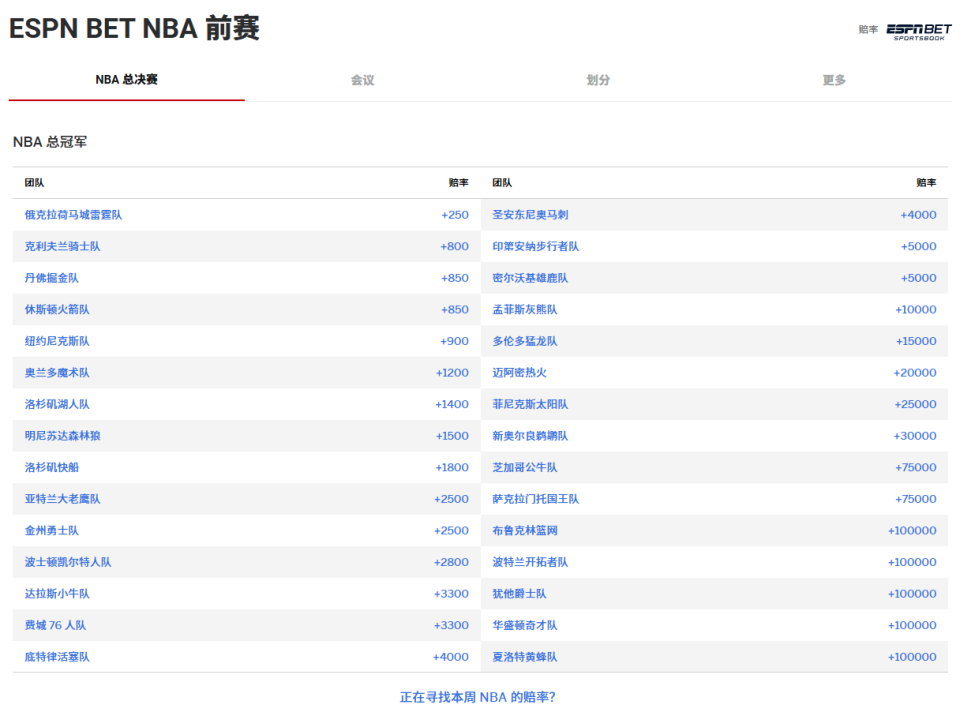Follow the 正在寻找本周 NBA 的赔率? link
Screen dimensions: 960x716
(x=478, y=697)
